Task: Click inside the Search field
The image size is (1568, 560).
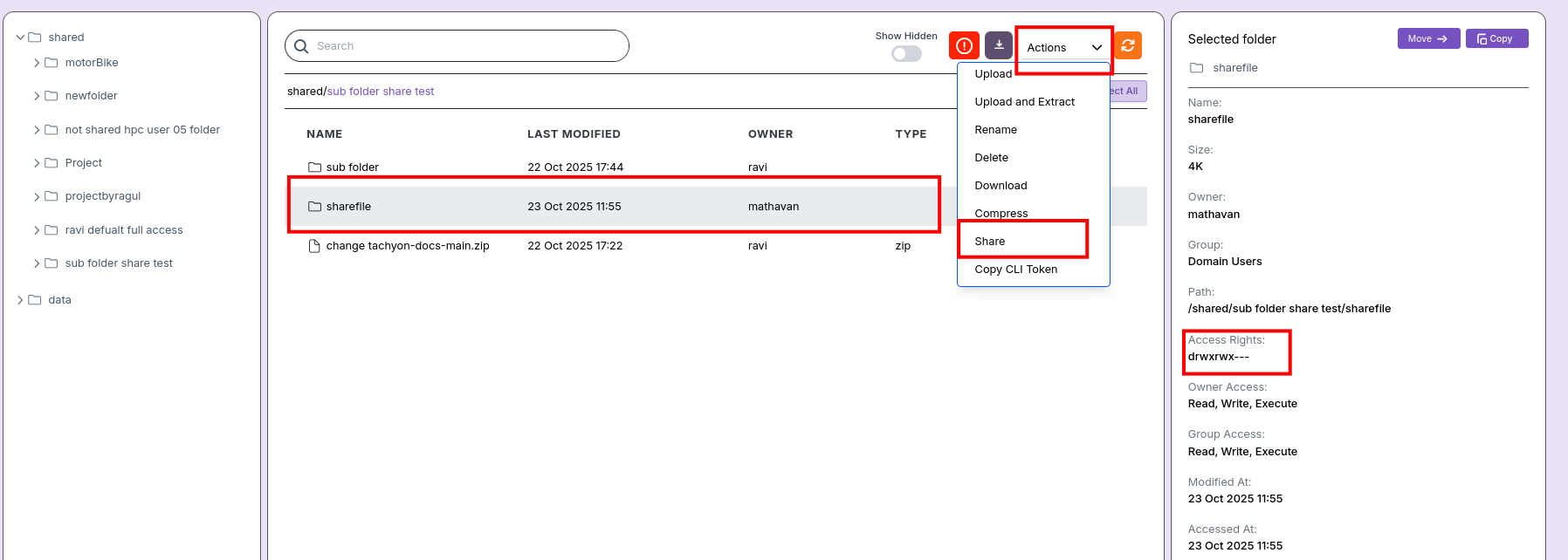Action: pos(457,46)
